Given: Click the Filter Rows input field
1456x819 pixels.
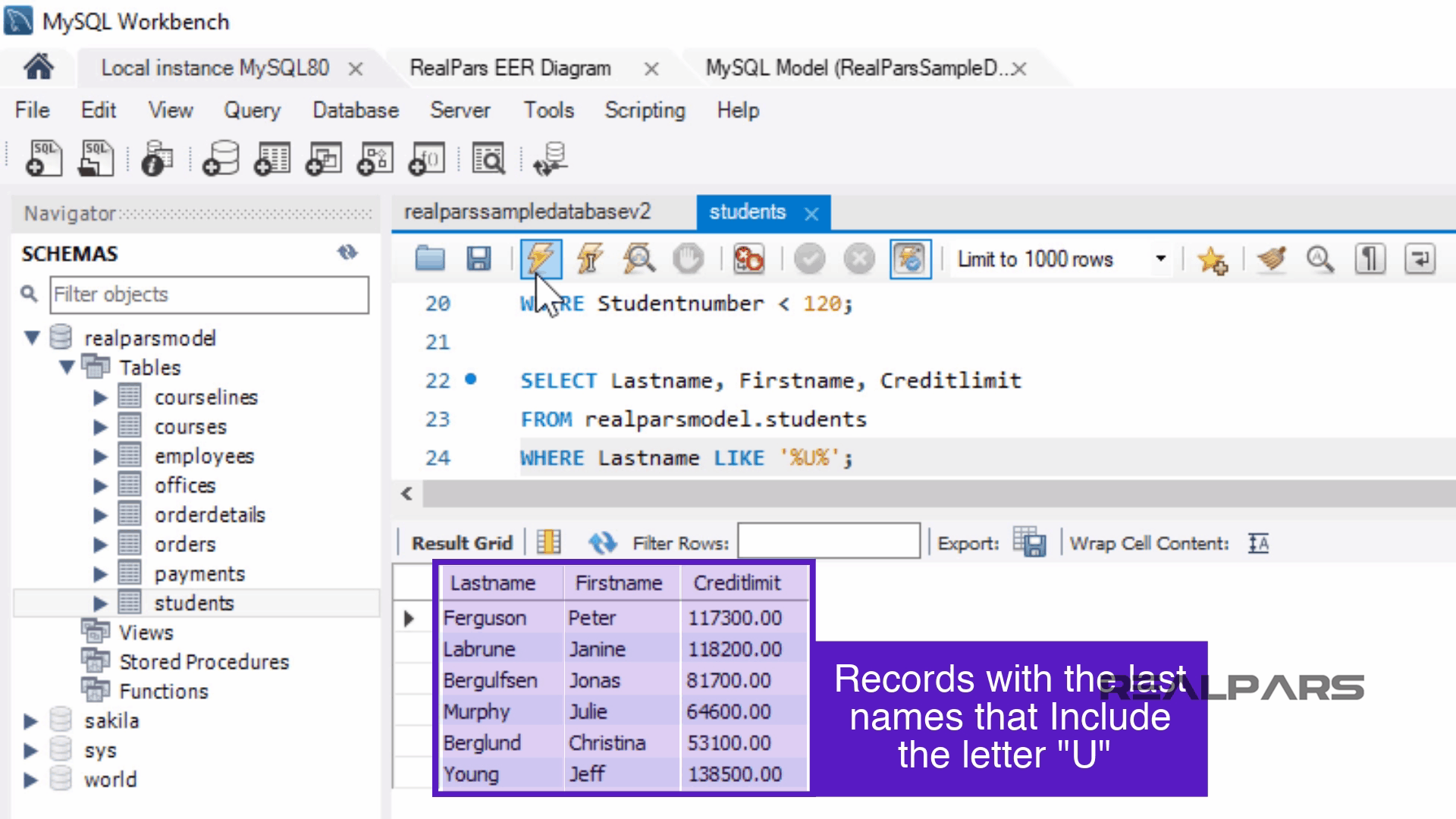Looking at the screenshot, I should (828, 541).
